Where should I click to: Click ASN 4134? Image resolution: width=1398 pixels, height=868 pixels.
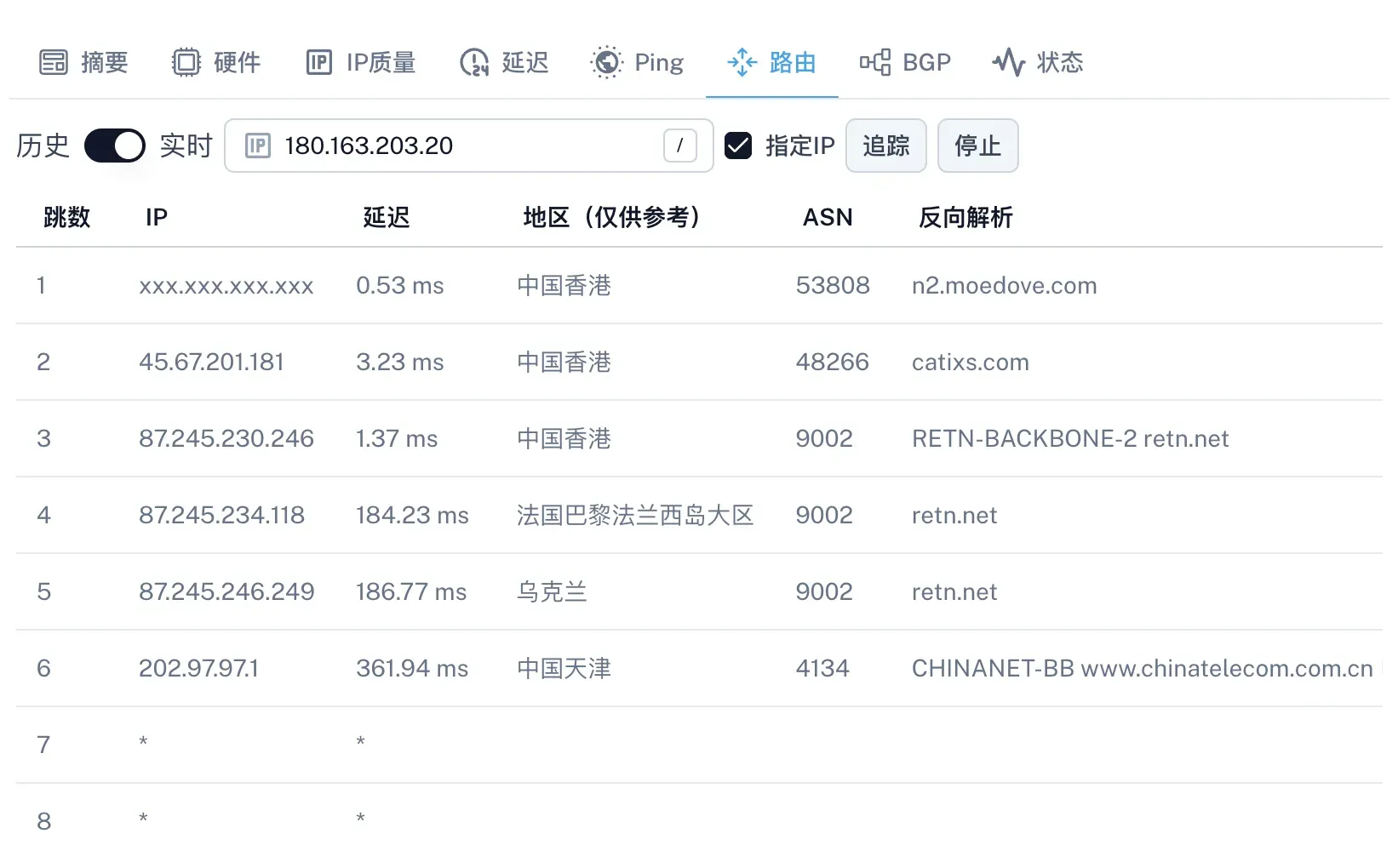point(822,668)
